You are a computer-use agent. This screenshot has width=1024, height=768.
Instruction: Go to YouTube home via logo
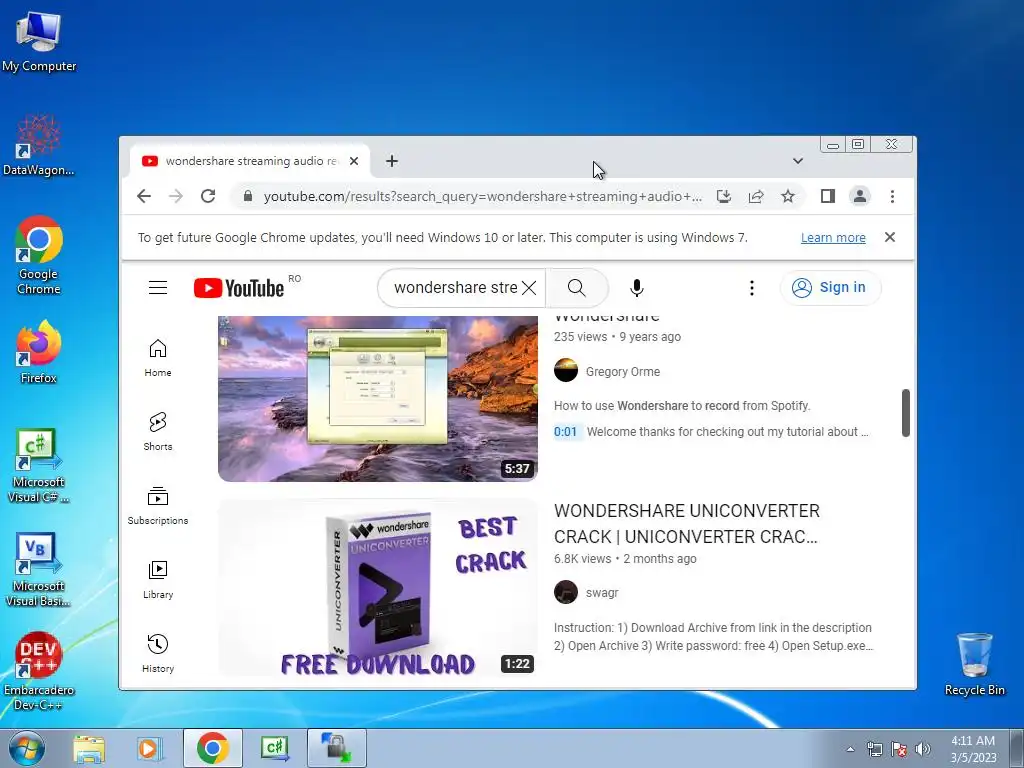click(239, 287)
